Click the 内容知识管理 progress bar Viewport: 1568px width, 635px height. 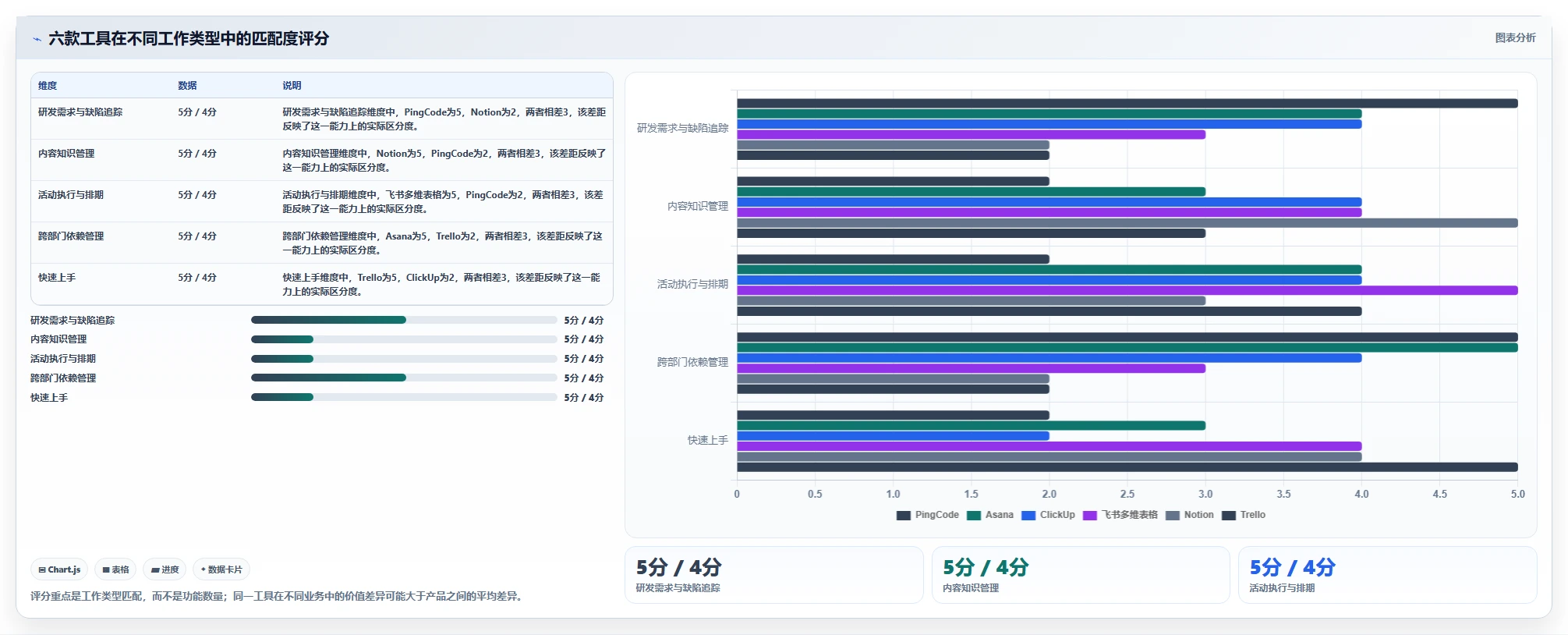(x=404, y=339)
